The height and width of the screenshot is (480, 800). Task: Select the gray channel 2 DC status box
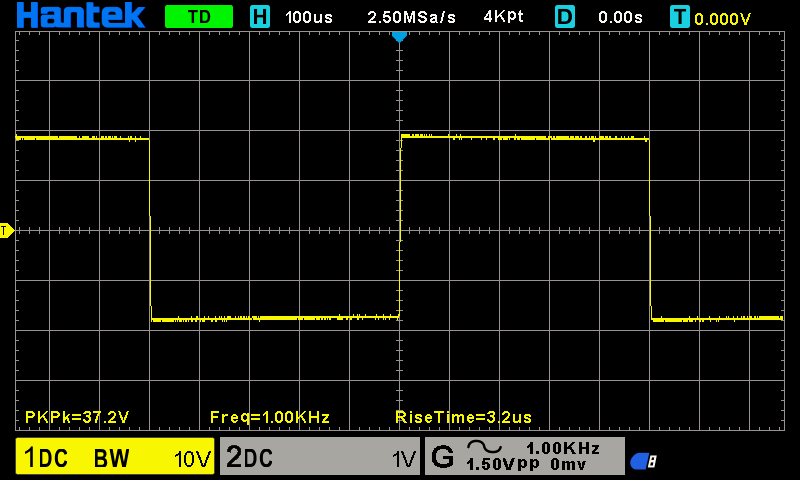pos(320,456)
